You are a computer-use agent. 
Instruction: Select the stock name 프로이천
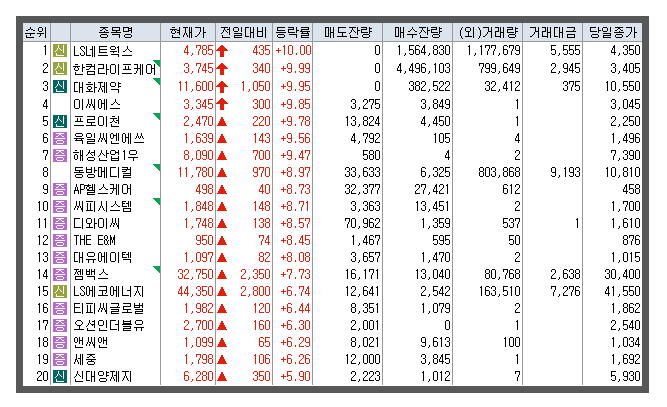(97, 122)
